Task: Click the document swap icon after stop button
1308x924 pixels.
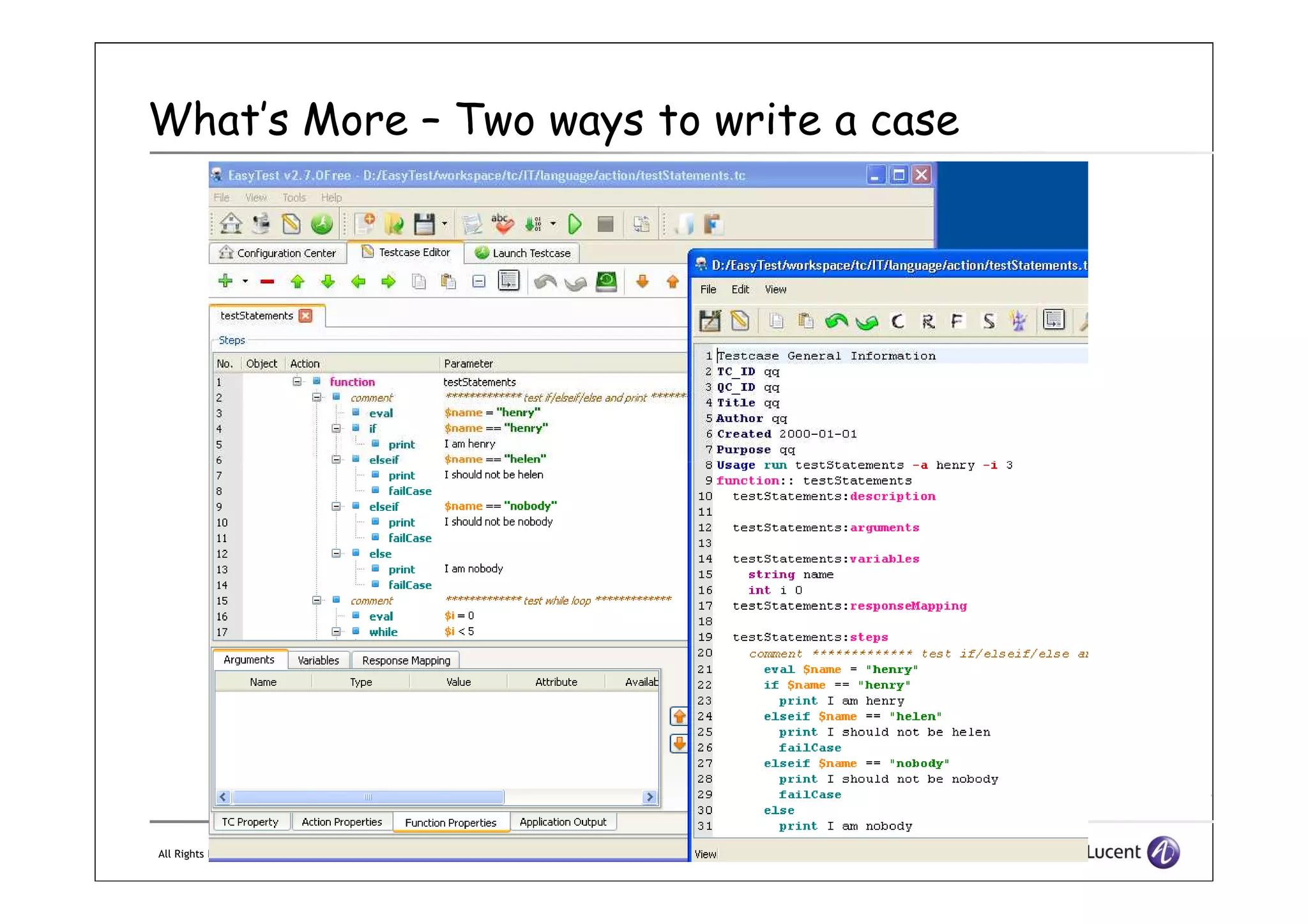Action: tap(641, 224)
